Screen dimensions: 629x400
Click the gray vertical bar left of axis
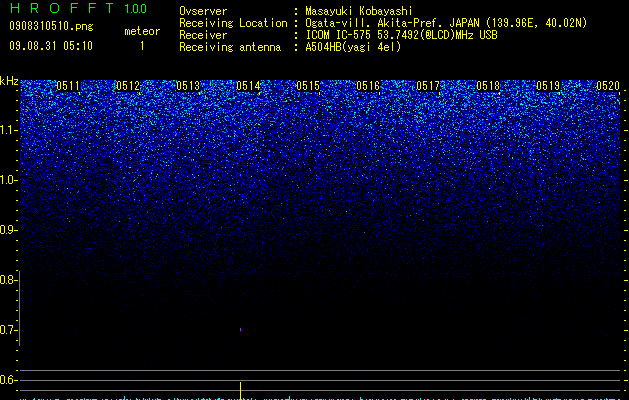pyautogui.click(x=20, y=308)
